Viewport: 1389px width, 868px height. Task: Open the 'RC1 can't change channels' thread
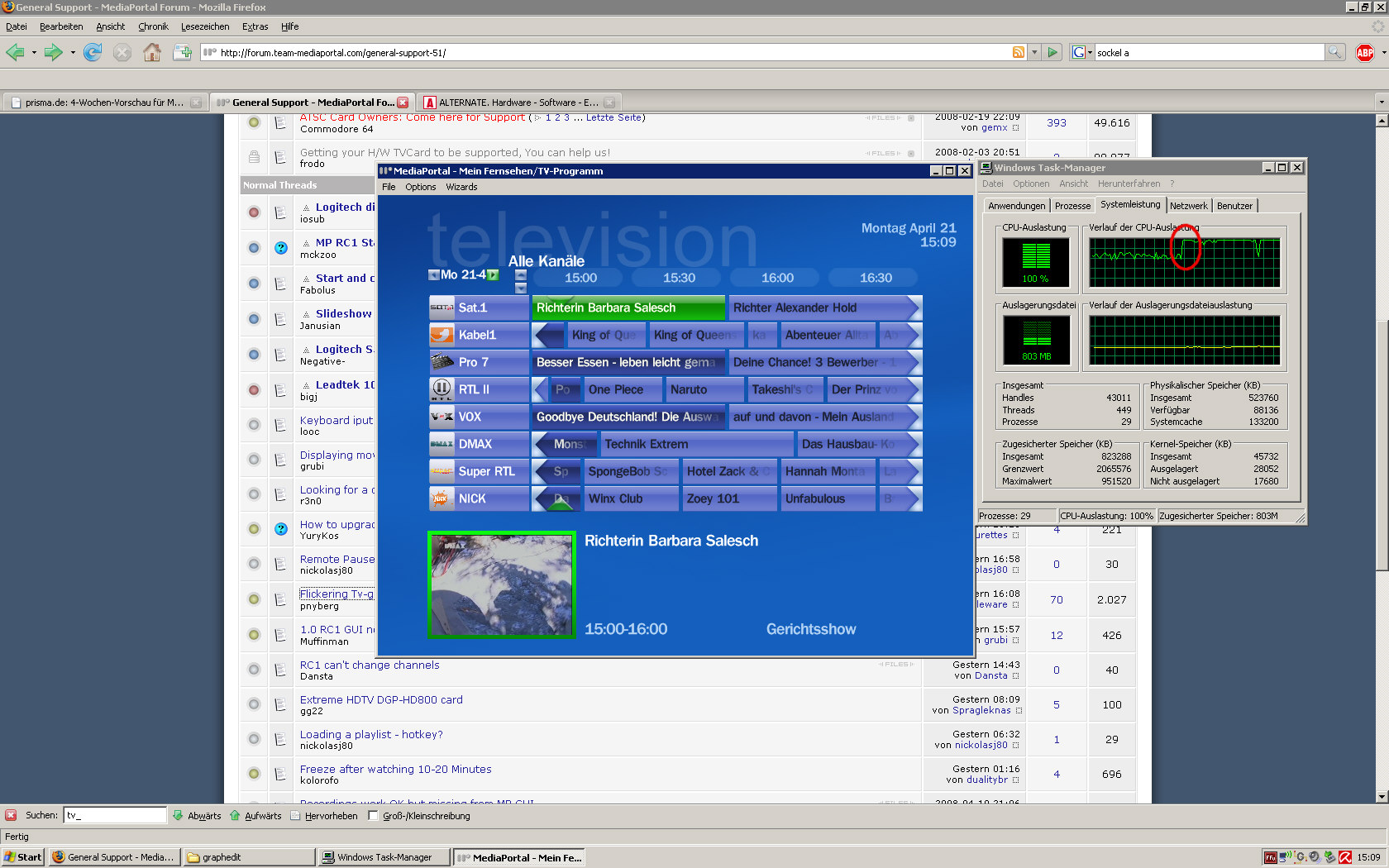click(x=370, y=665)
